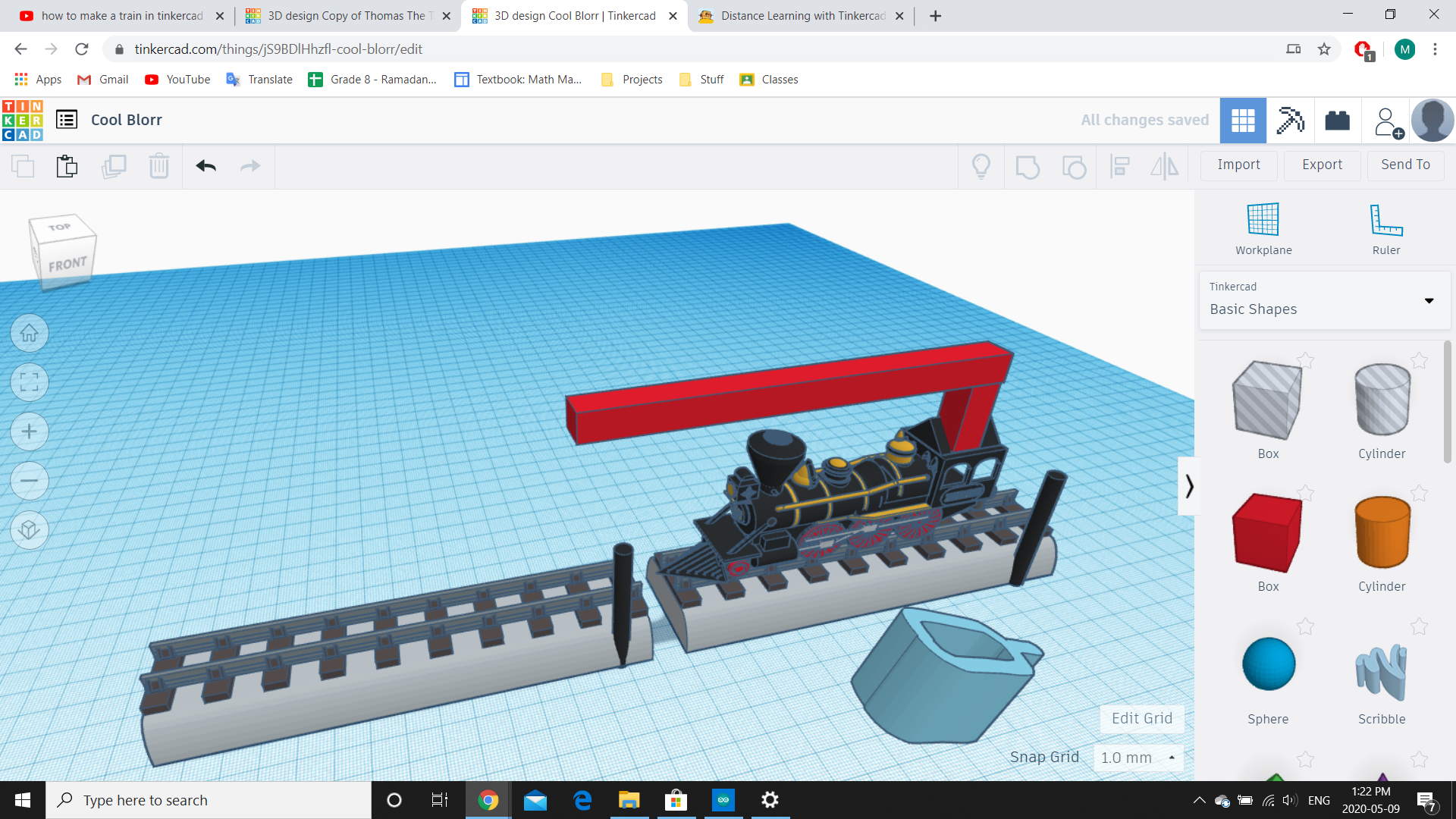Viewport: 1456px width, 819px height.
Task: Click the Send To button
Action: pyautogui.click(x=1405, y=165)
